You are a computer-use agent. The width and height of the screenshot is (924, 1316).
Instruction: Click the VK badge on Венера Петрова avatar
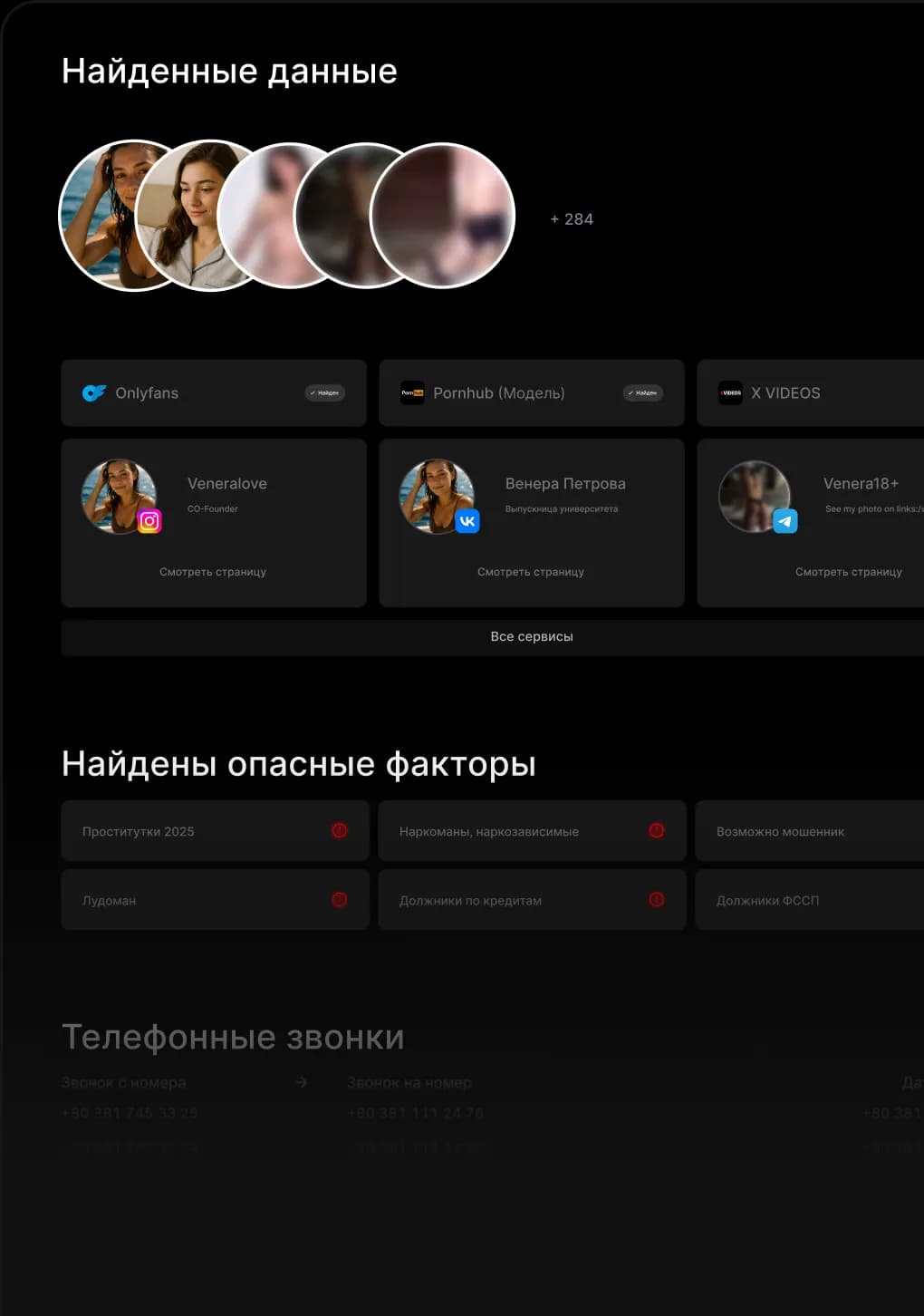467,521
